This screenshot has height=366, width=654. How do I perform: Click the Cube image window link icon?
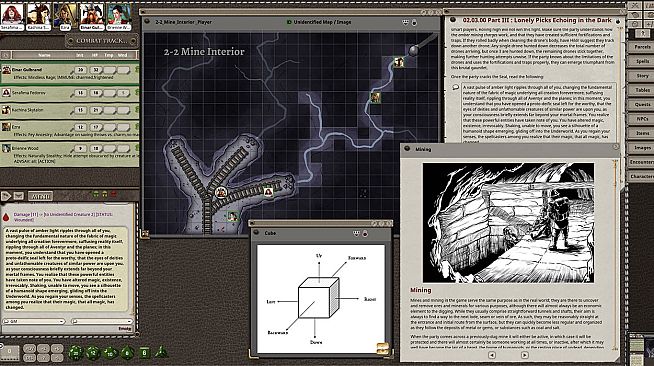(x=256, y=233)
